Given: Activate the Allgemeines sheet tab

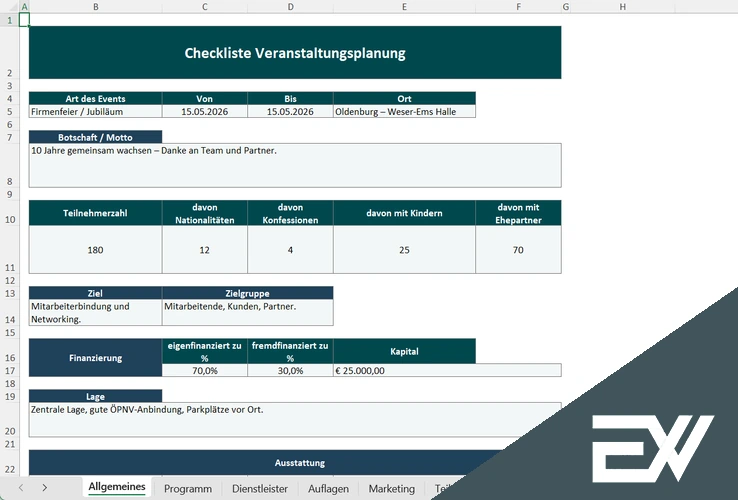Looking at the screenshot, I should point(117,488).
